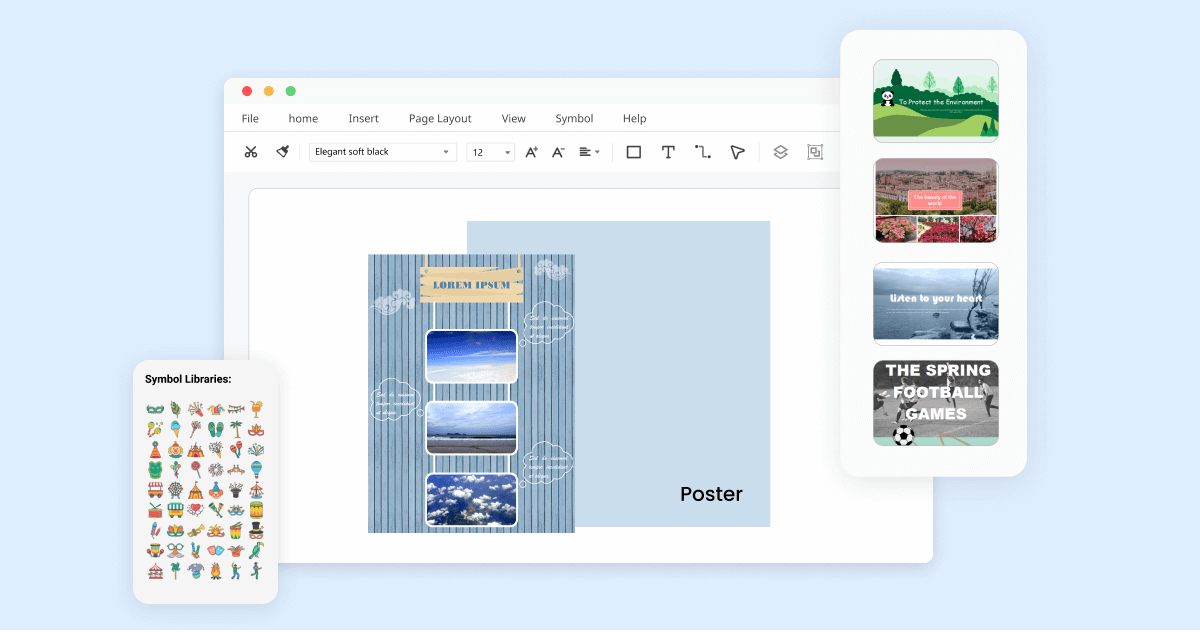Increase font size with the A+ icon
The height and width of the screenshot is (632, 1200).
click(531, 152)
